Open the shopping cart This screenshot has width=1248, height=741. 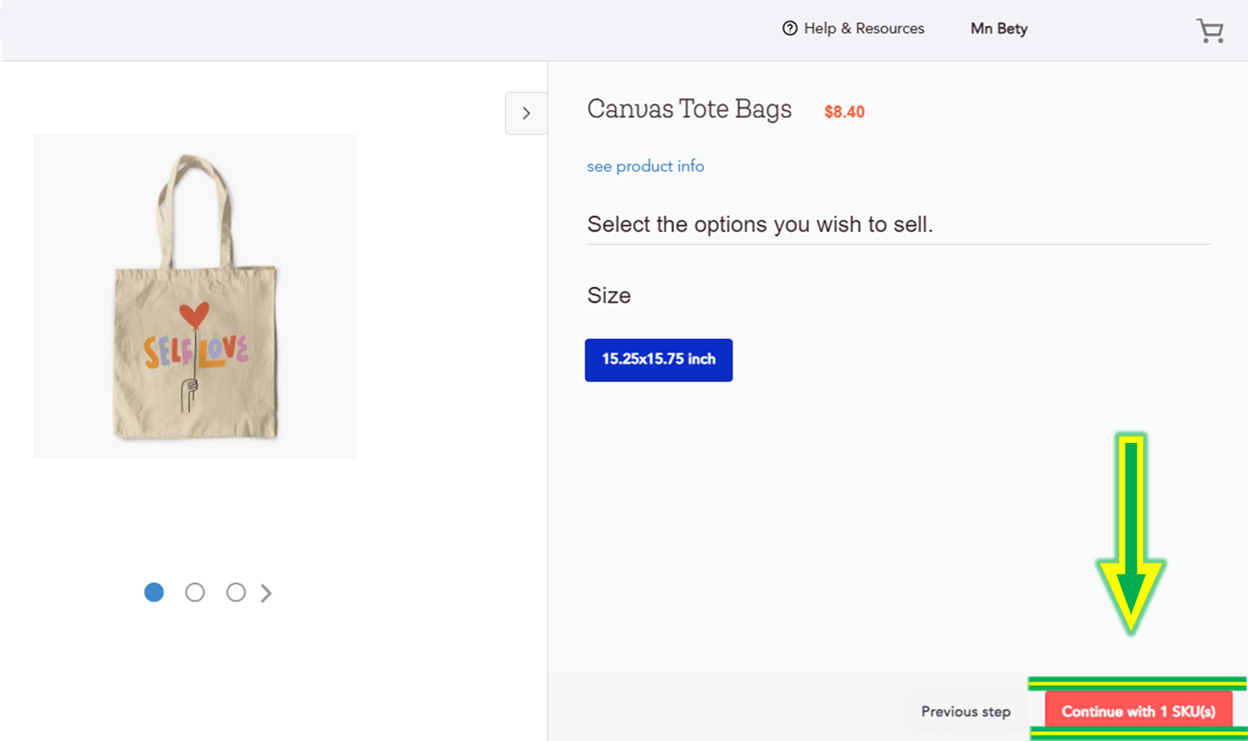(1210, 31)
